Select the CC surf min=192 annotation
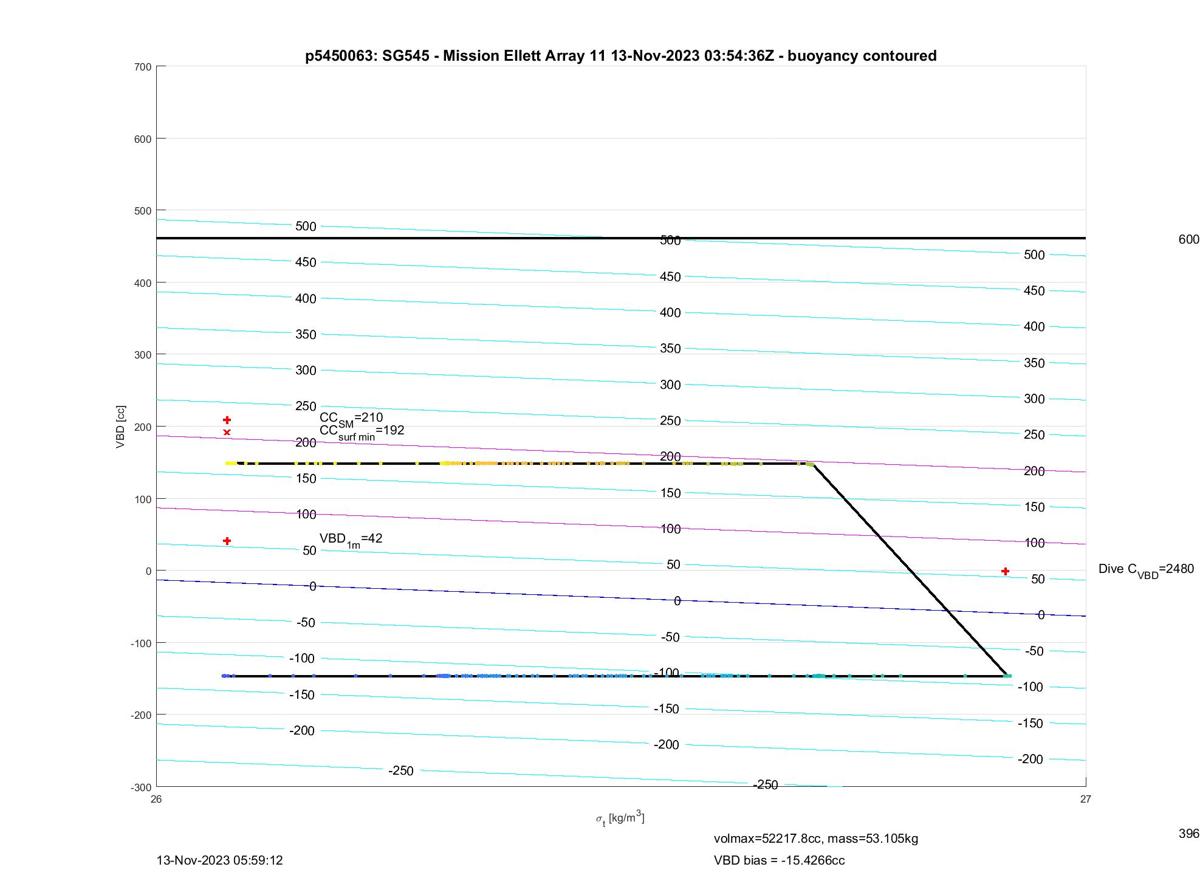 click(362, 432)
